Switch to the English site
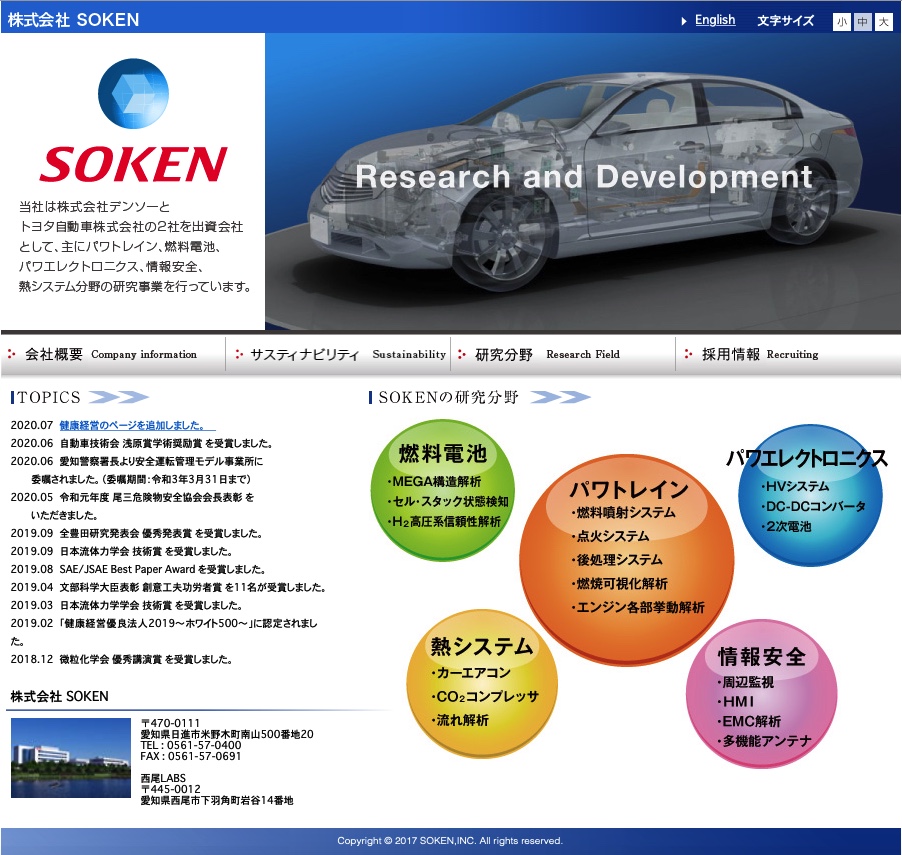 coord(715,20)
